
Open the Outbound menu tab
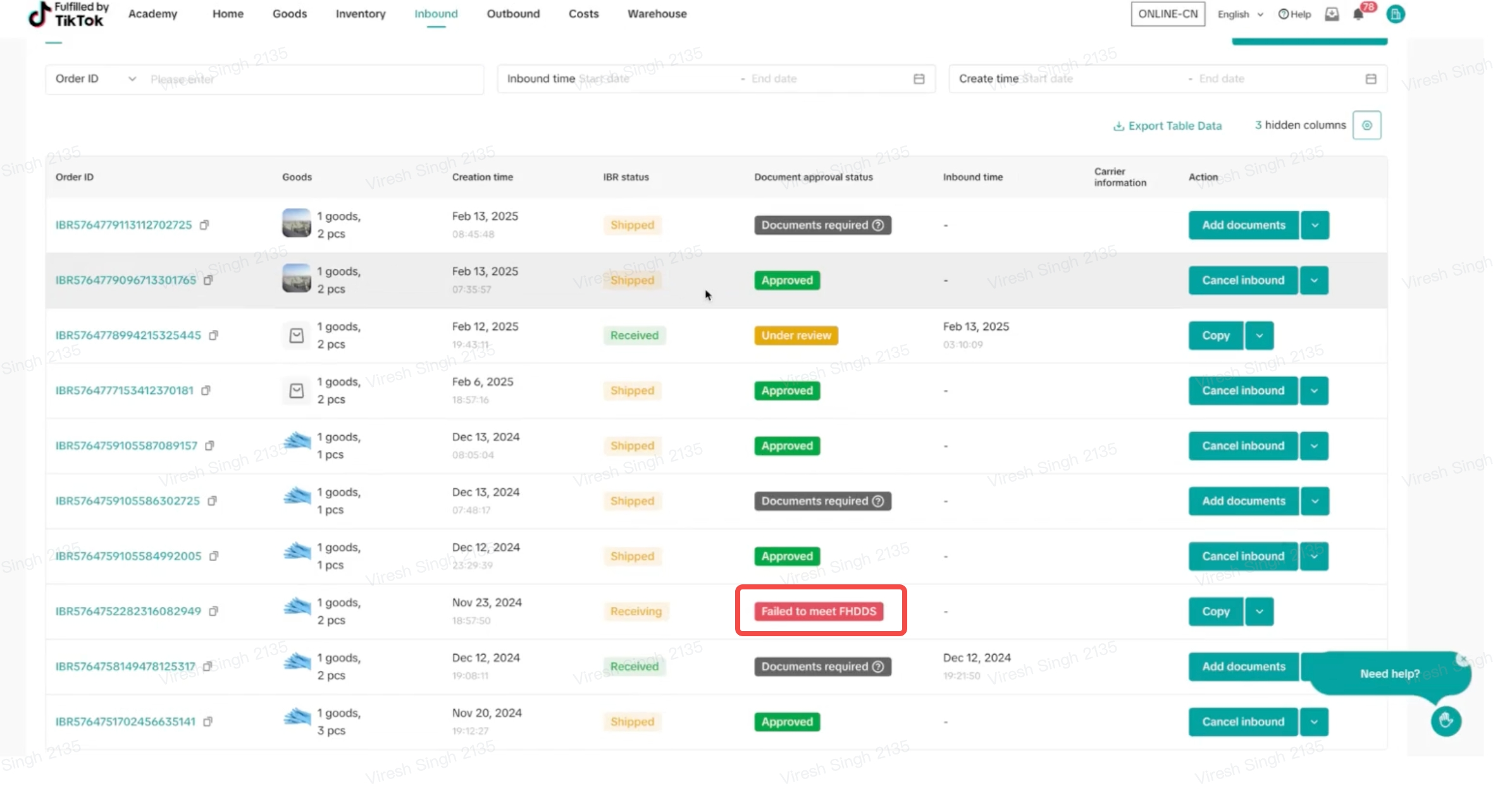click(x=513, y=14)
